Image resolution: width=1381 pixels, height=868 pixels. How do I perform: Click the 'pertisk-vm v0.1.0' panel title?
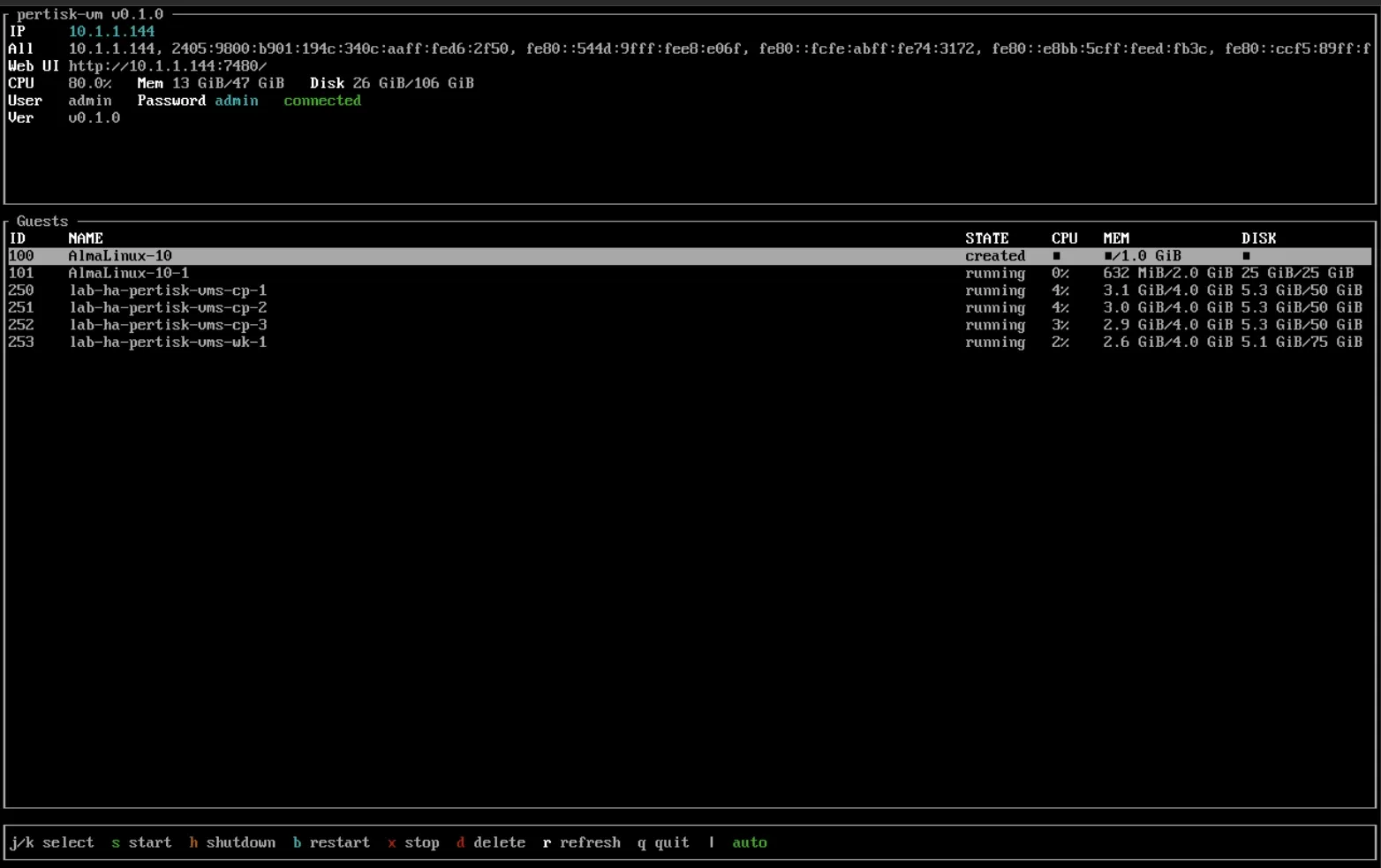click(x=90, y=14)
